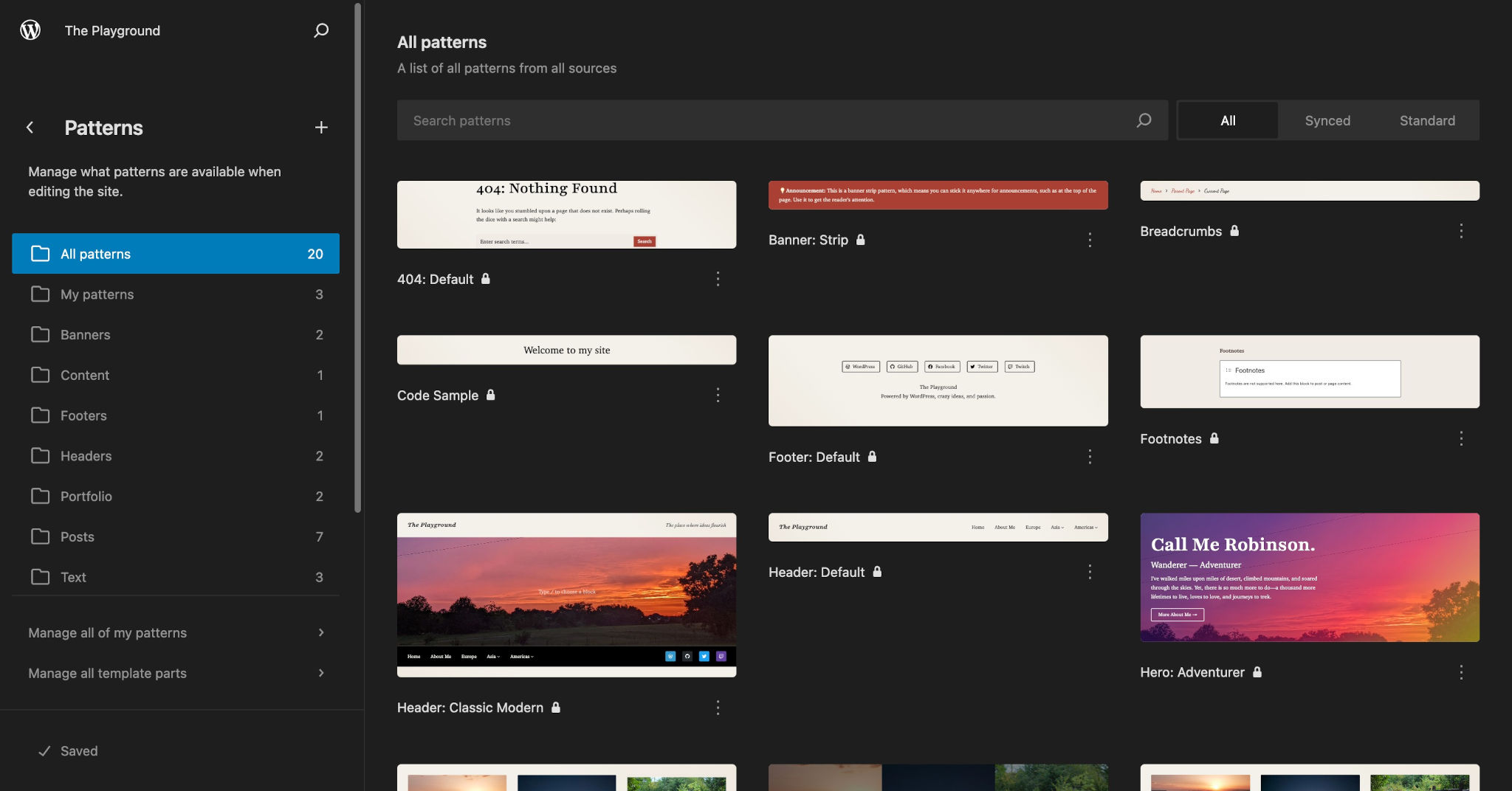Screen dimensions: 1512x791
Task: Click the lock icon next to Footnotes
Action: tap(1214, 438)
